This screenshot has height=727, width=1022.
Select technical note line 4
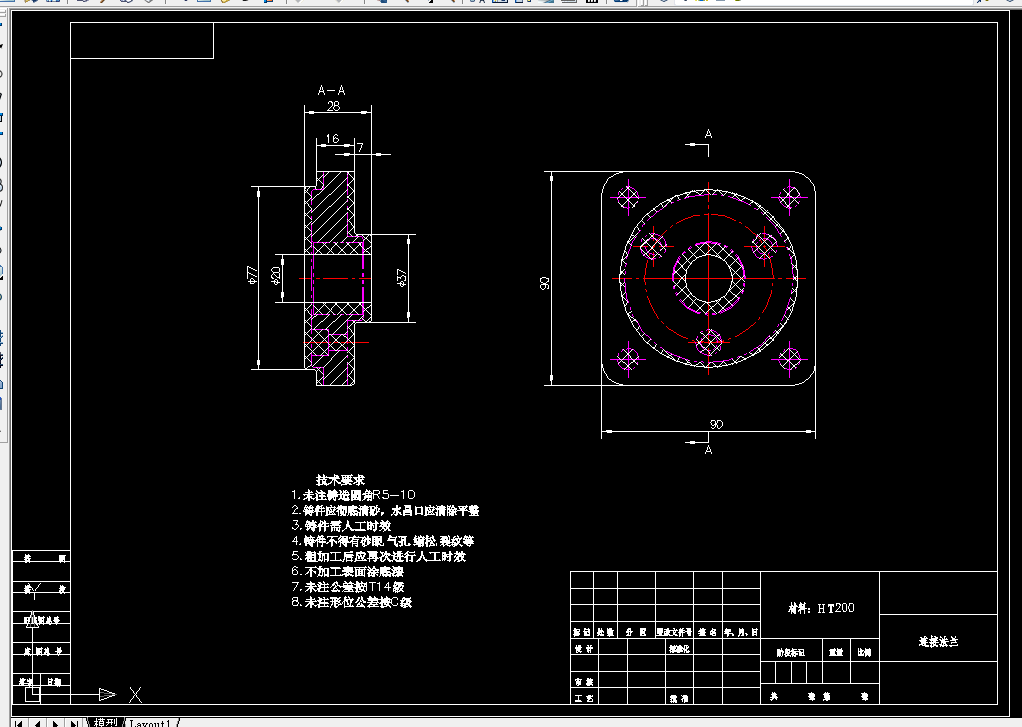click(383, 541)
